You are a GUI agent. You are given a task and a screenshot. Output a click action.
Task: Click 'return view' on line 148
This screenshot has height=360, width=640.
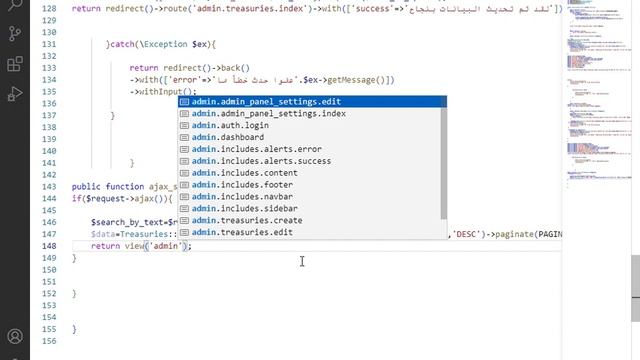(x=117, y=246)
